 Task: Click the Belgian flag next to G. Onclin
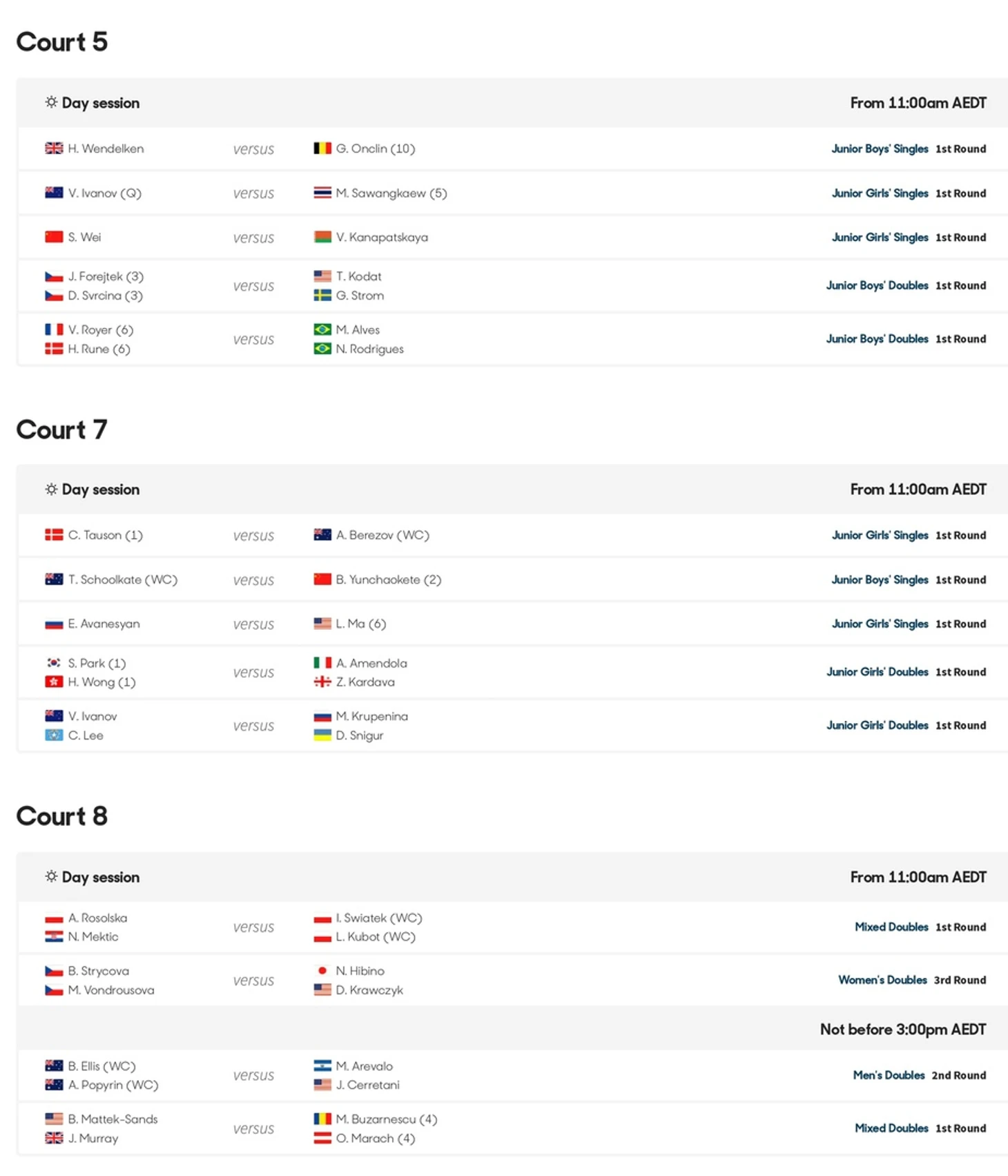pyautogui.click(x=322, y=148)
